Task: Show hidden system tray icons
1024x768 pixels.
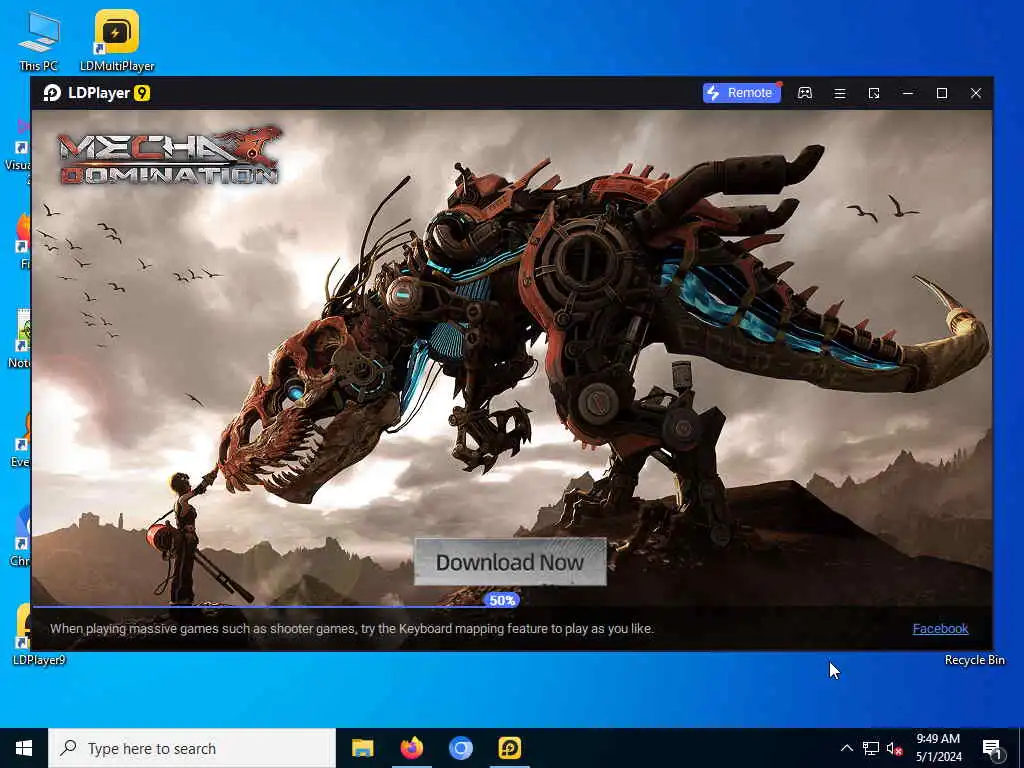Action: point(846,748)
